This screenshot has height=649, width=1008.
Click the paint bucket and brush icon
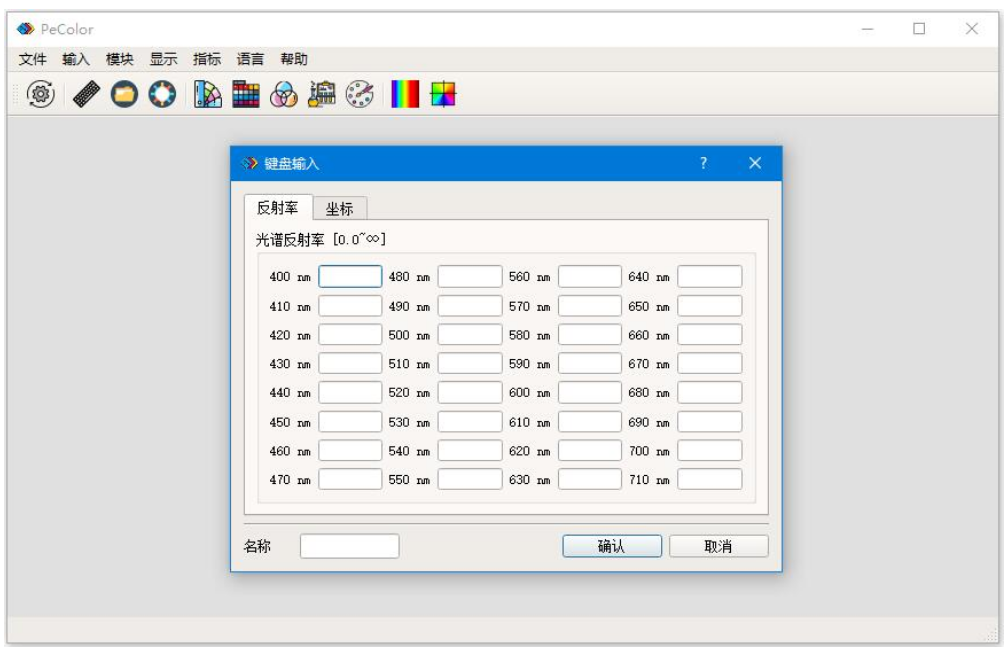click(x=321, y=94)
